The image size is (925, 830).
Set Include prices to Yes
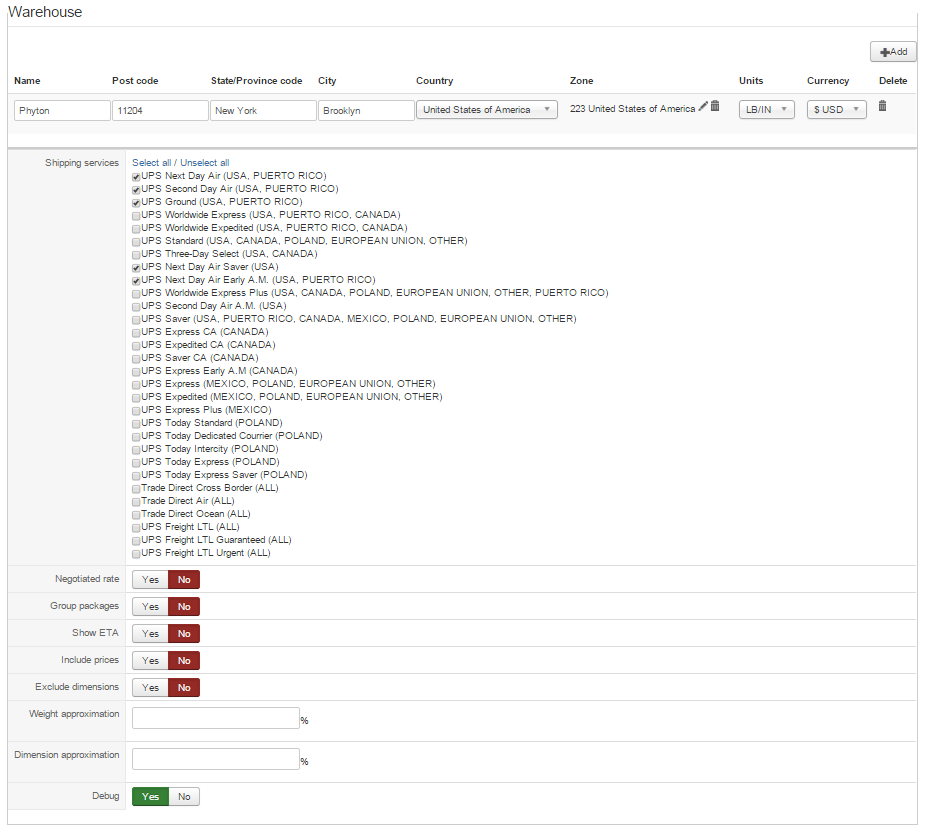(x=150, y=661)
